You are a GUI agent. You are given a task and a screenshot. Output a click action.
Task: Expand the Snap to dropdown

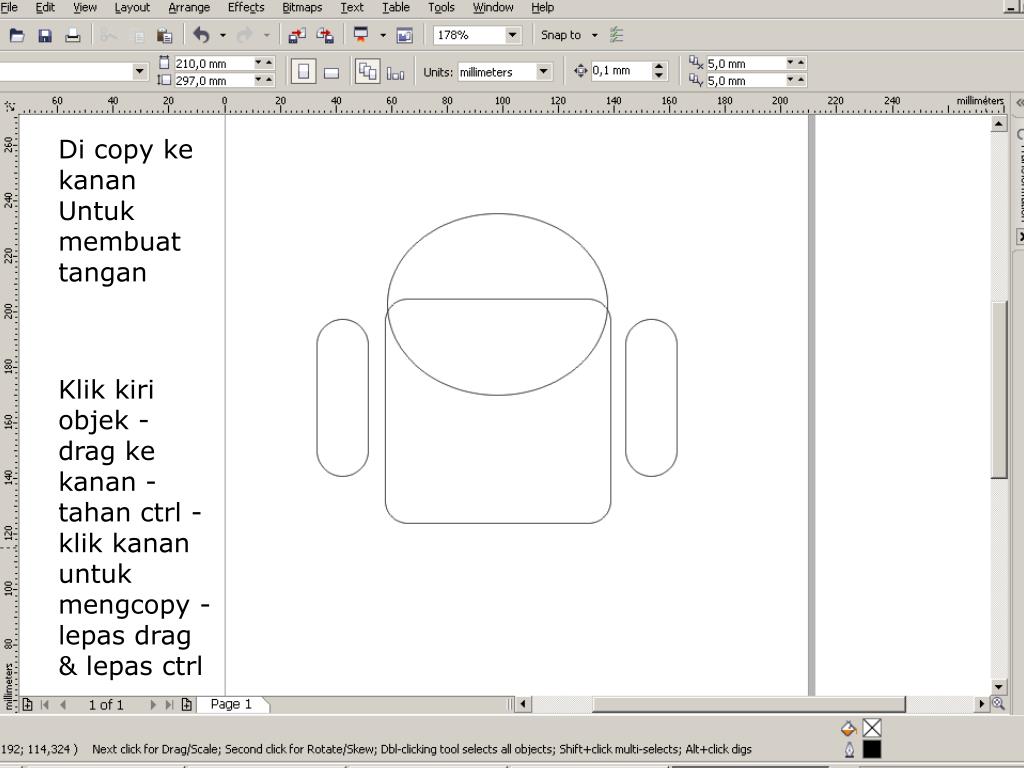(x=594, y=35)
